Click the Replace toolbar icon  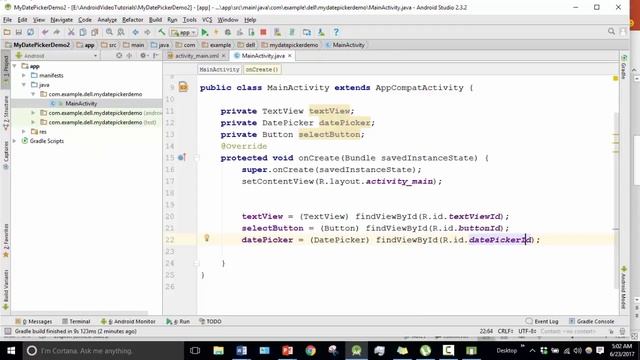[x=121, y=32]
